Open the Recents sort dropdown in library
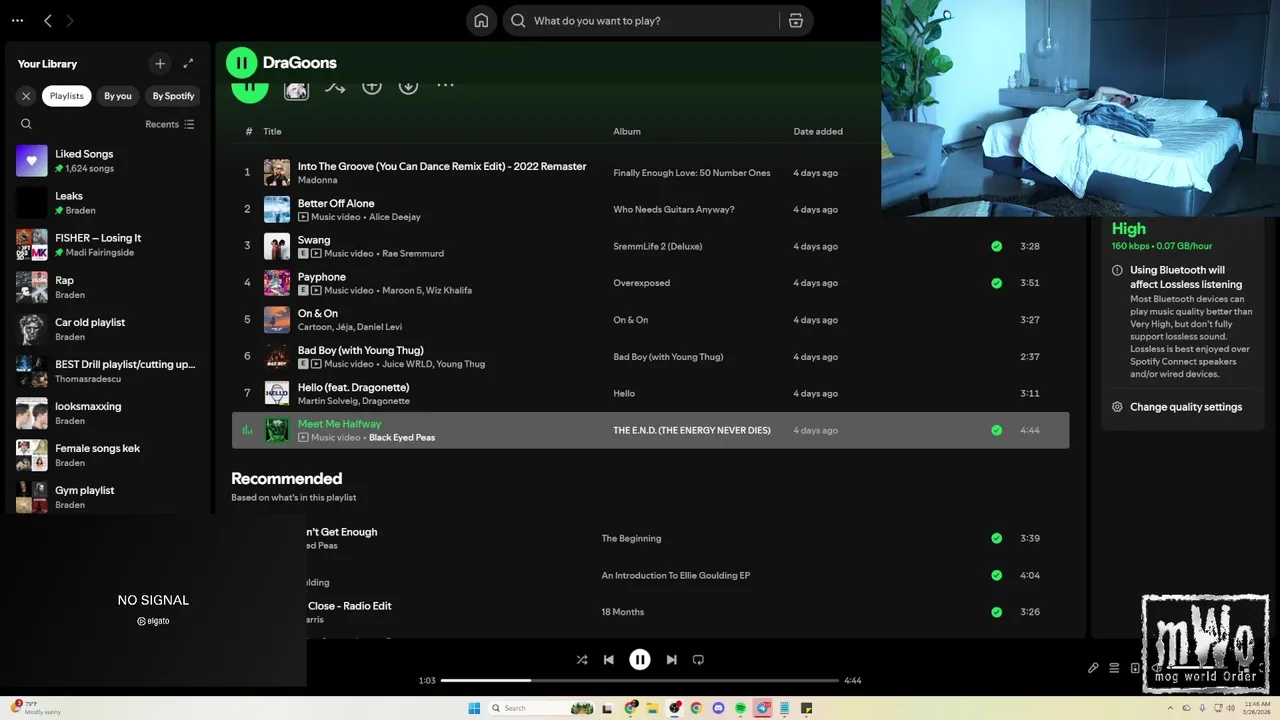The image size is (1280, 720). 170,124
